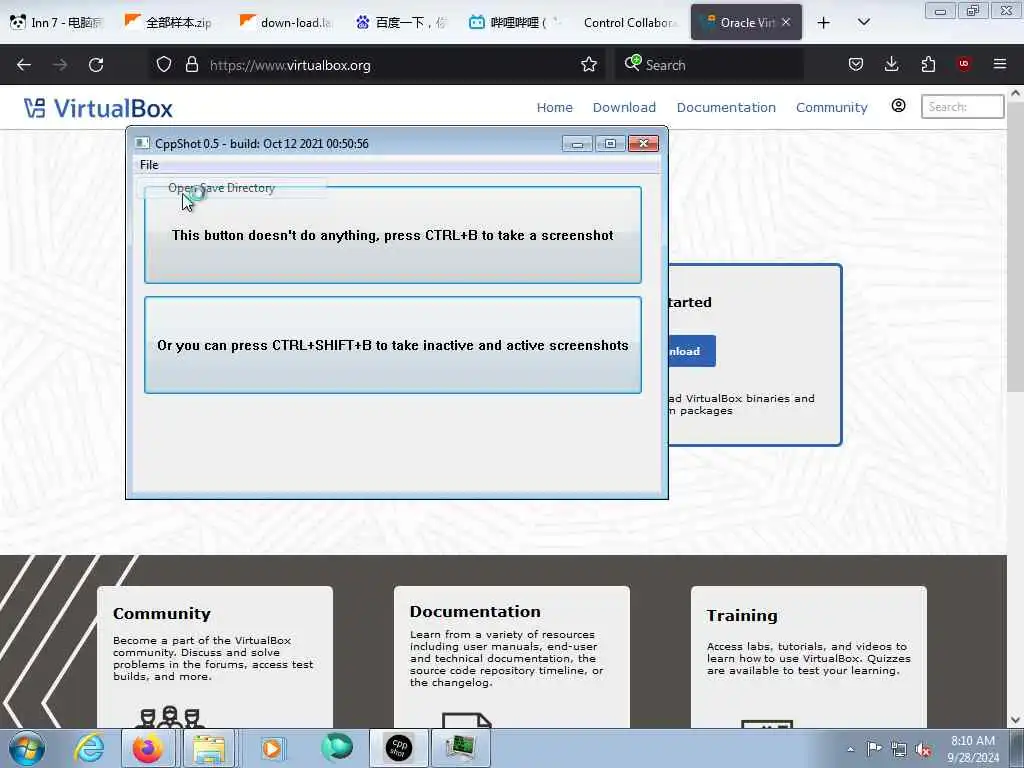Image resolution: width=1024 pixels, height=768 pixels.
Task: Click the VirtualBox site logo
Action: tap(98, 108)
